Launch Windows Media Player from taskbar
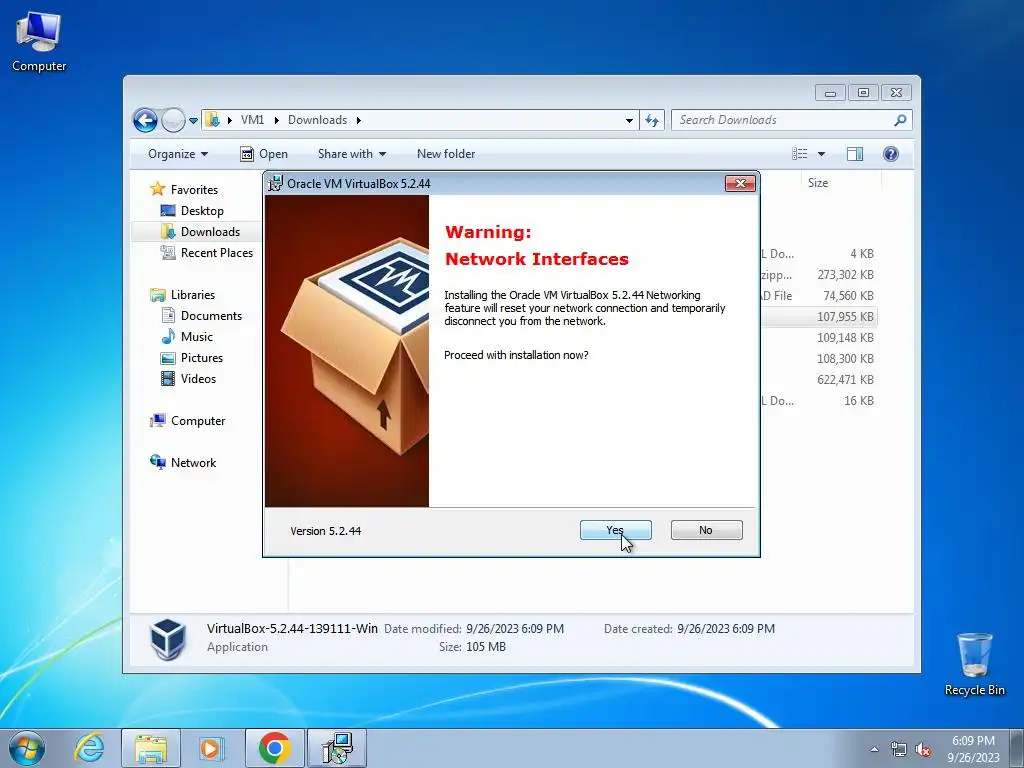Viewport: 1024px width, 768px height. [212, 748]
